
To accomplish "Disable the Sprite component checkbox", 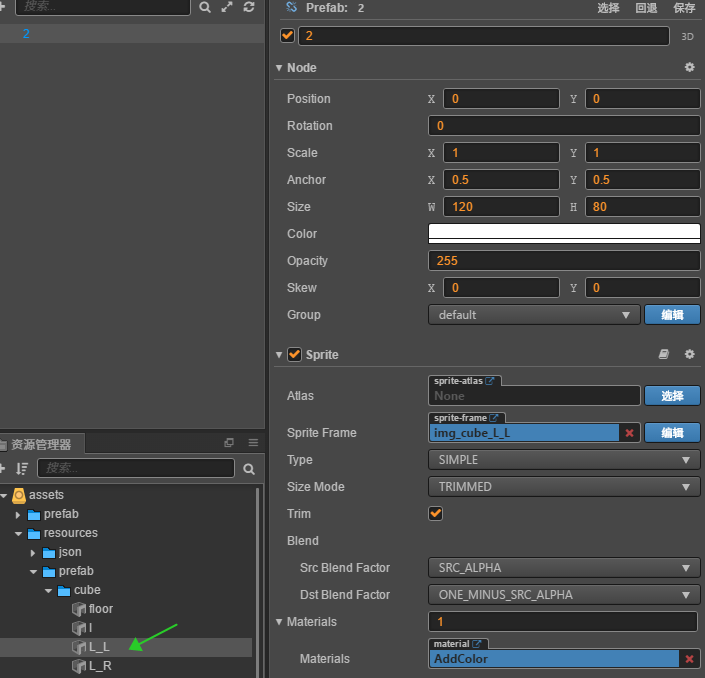I will [x=294, y=354].
